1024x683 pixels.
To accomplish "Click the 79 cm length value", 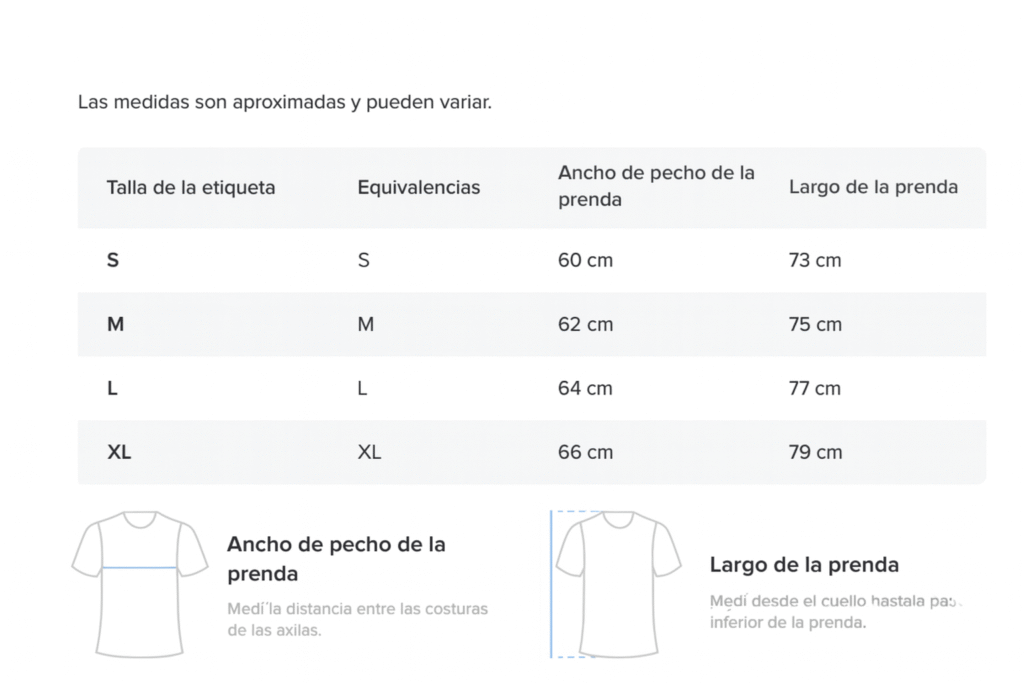I will pos(815,452).
